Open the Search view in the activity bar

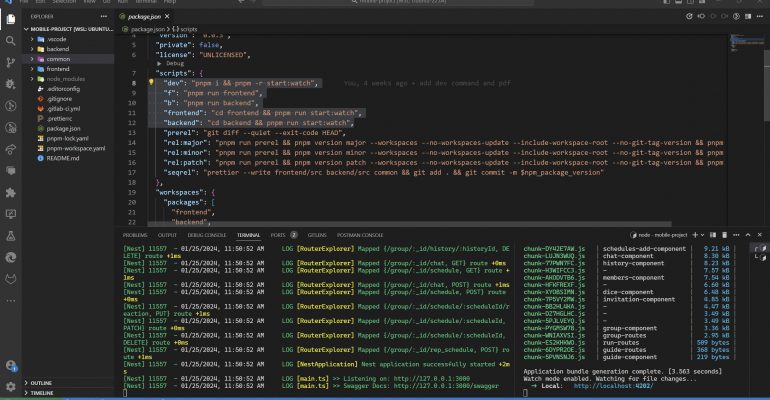tap(11, 41)
